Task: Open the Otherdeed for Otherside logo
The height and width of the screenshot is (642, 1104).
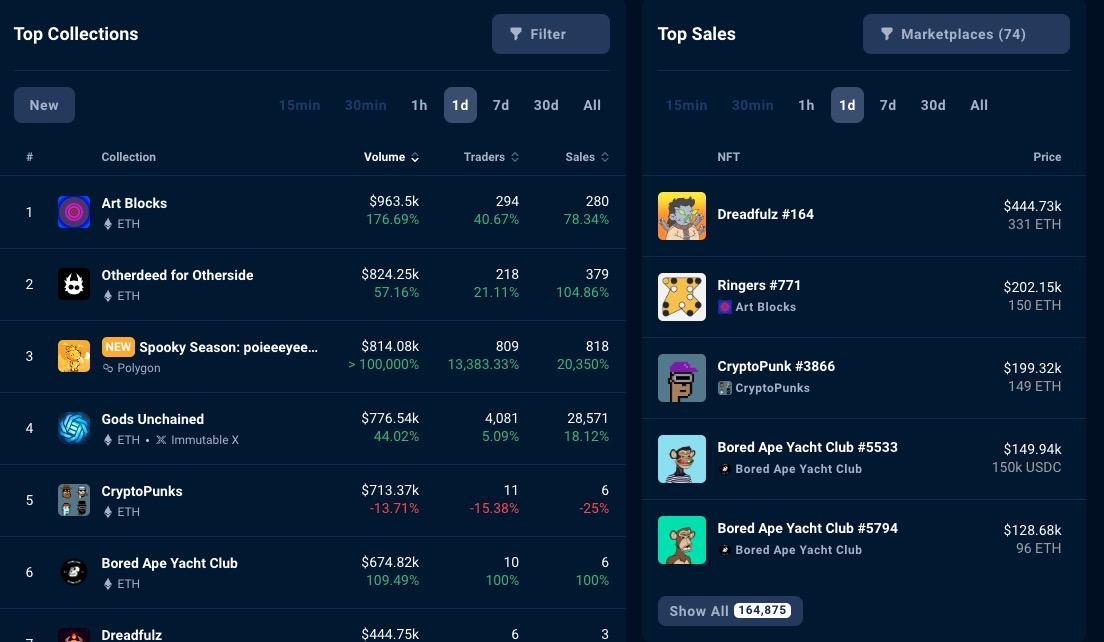Action: (x=74, y=284)
